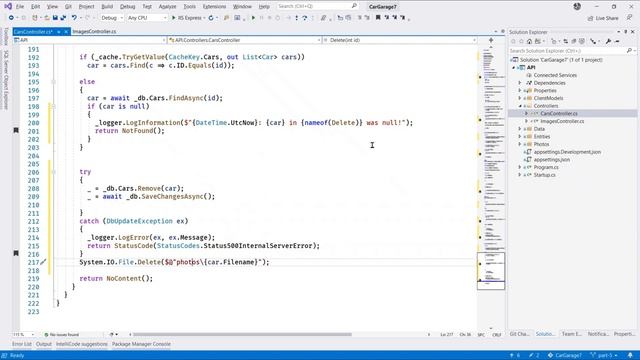Select appsettings.json in Solution Explorer
The image size is (640, 360).
click(x=551, y=160)
